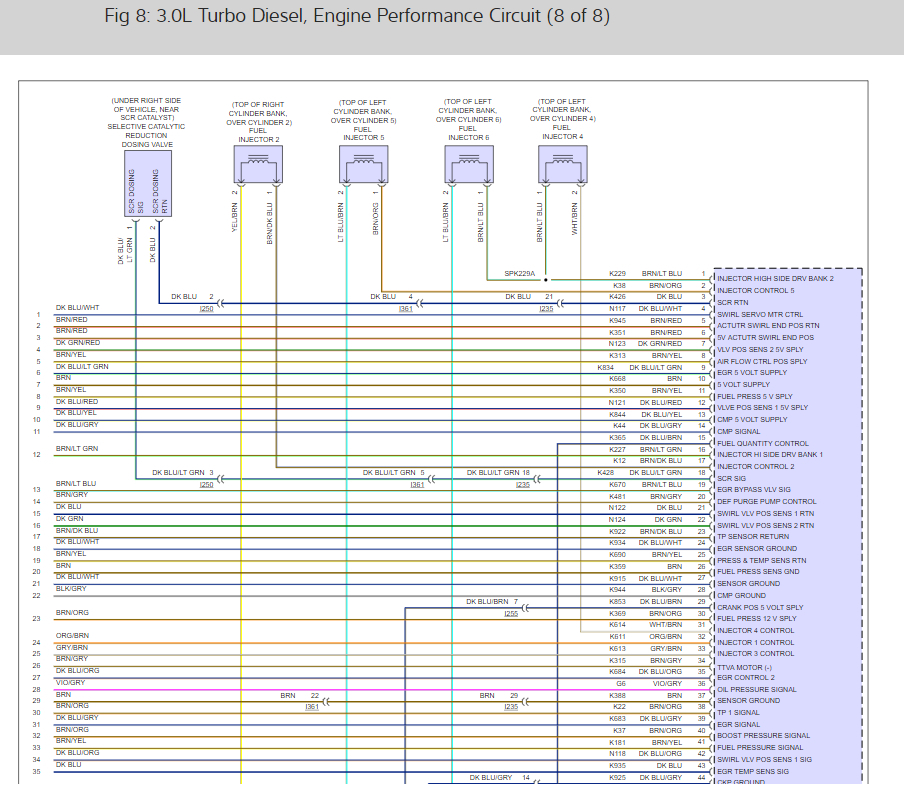The image size is (904, 799).
Task: Select the PRESS & TEMP SENS RTN label
Action: (762, 560)
